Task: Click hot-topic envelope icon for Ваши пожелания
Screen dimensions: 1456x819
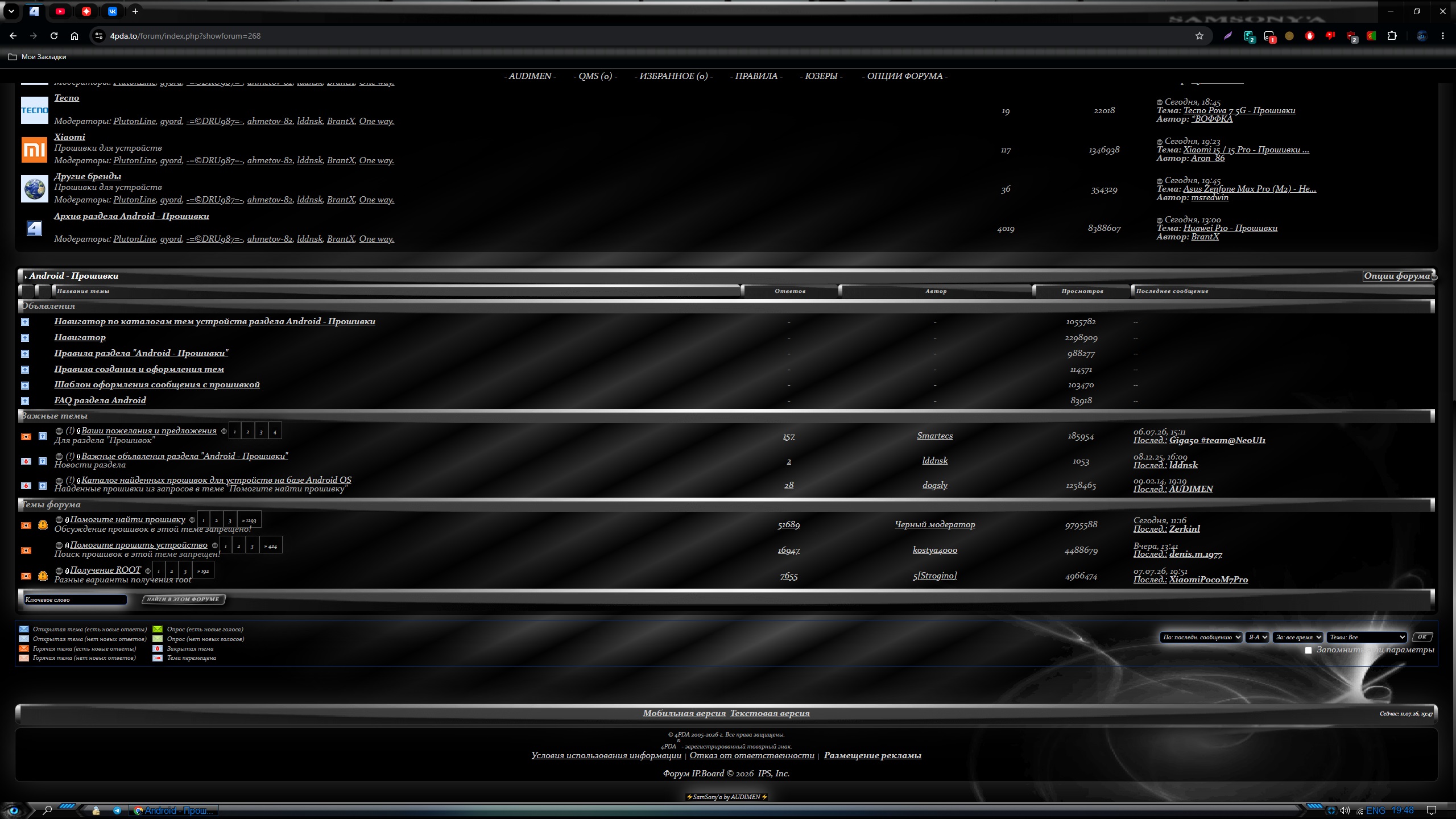Action: pos(26,436)
